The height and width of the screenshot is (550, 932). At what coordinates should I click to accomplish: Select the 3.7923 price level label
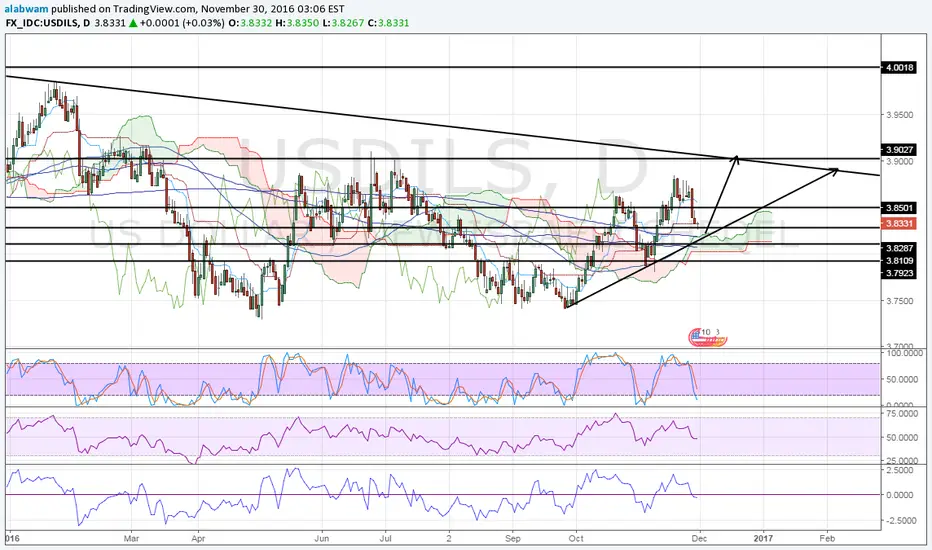[x=899, y=273]
